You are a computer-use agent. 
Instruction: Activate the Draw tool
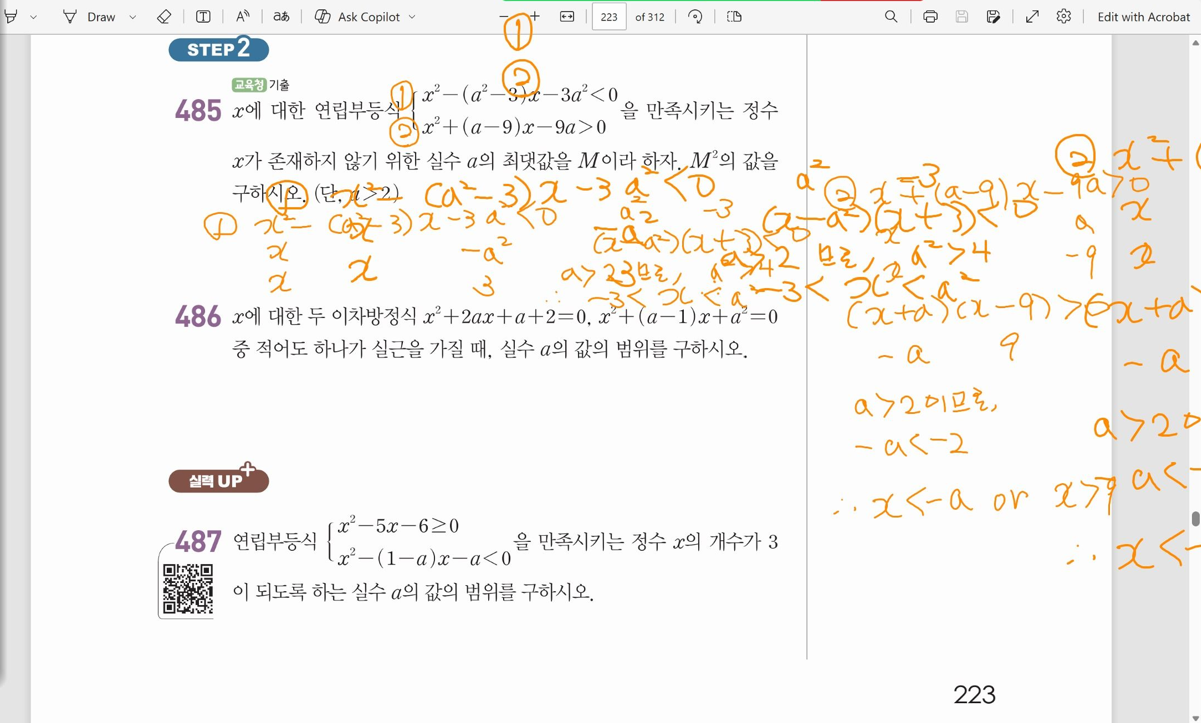pos(90,17)
